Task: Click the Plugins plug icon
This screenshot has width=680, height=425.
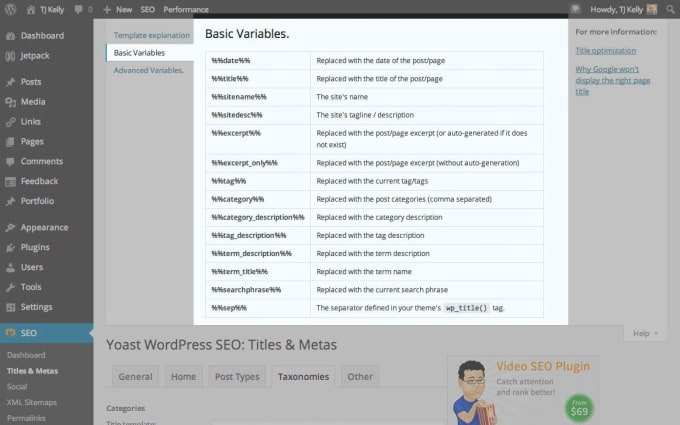Action: [x=10, y=248]
